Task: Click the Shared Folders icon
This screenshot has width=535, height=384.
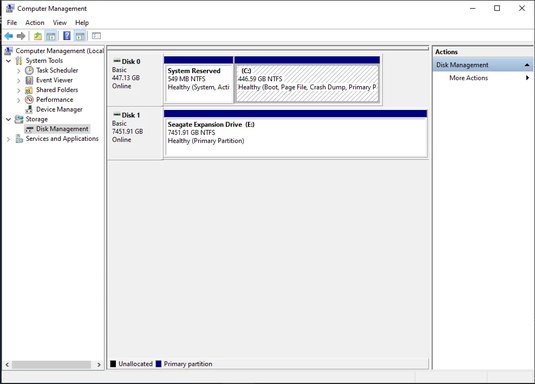Action: [29, 90]
